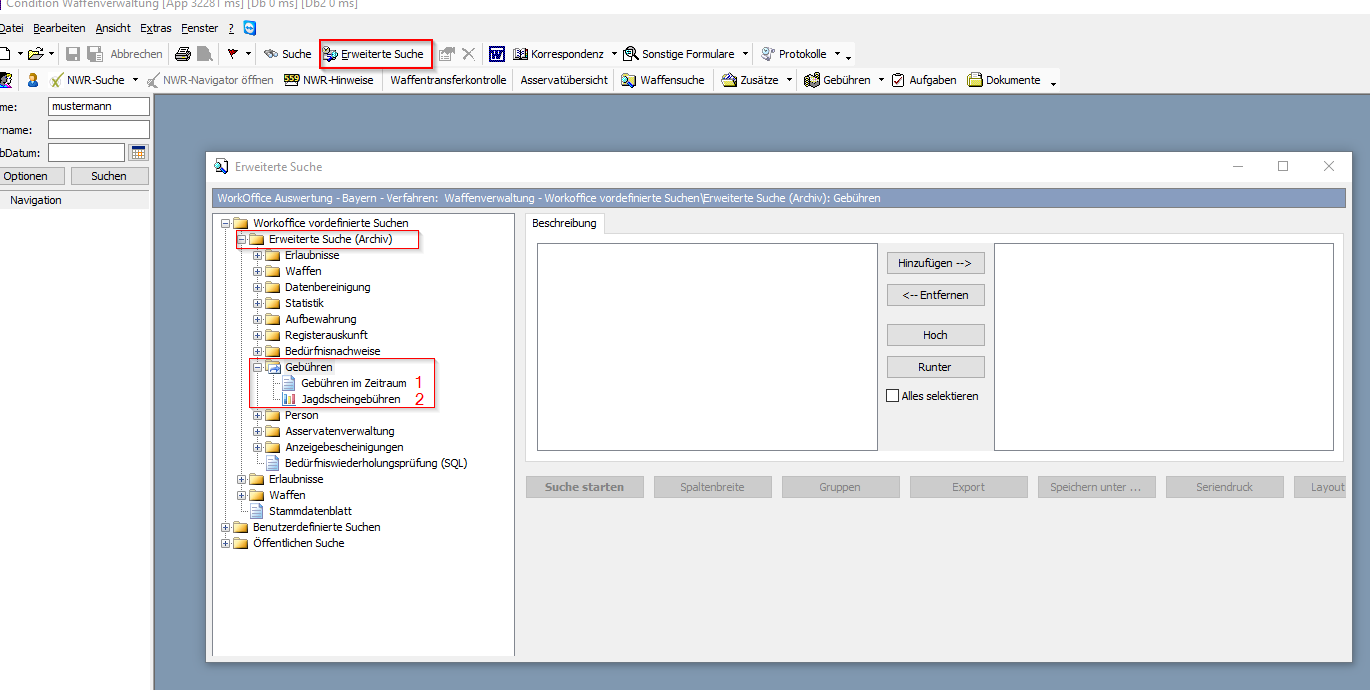Click the Word document icon in toolbar

click(497, 54)
